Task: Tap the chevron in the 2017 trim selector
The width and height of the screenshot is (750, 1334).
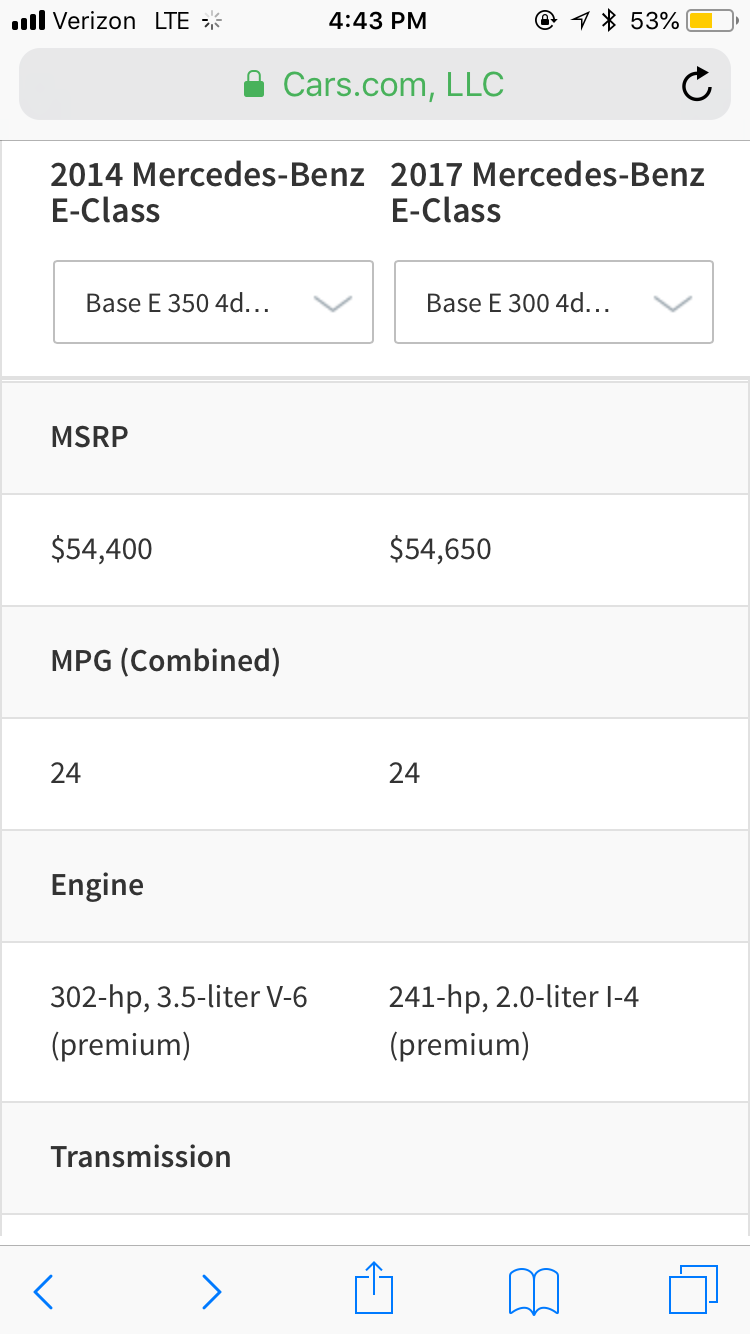Action: pos(673,303)
